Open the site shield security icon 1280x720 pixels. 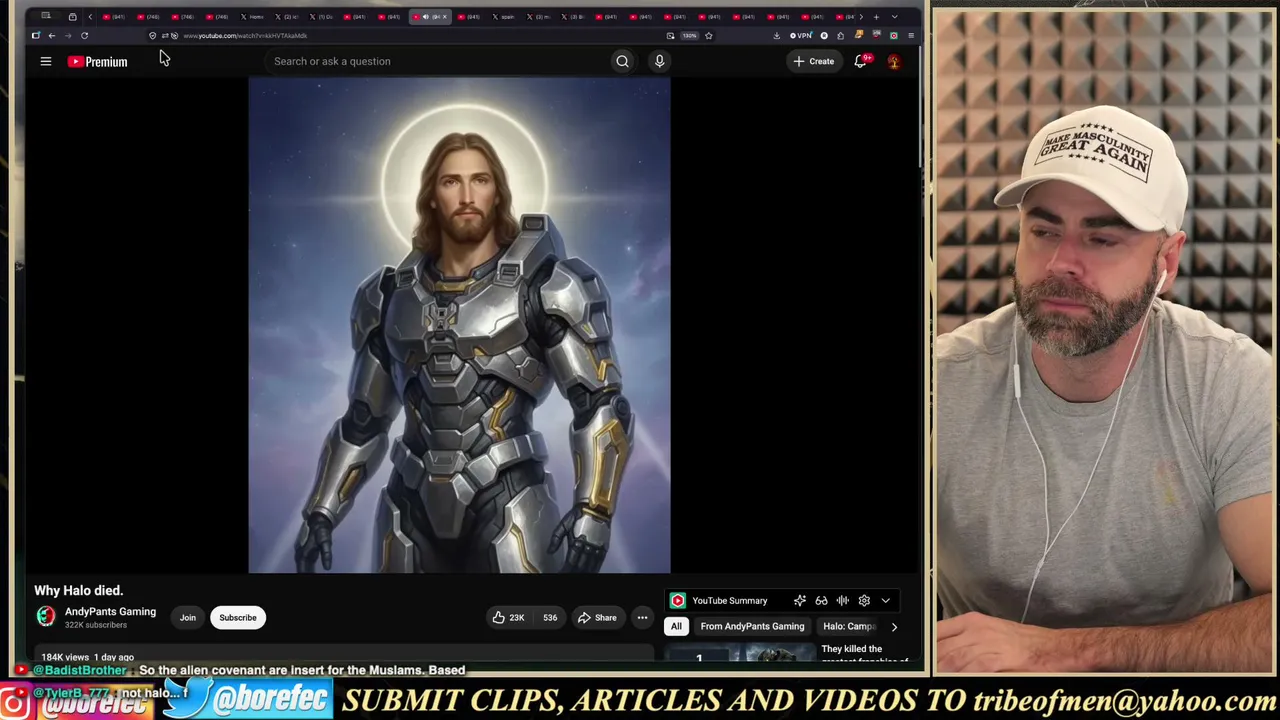click(x=152, y=36)
